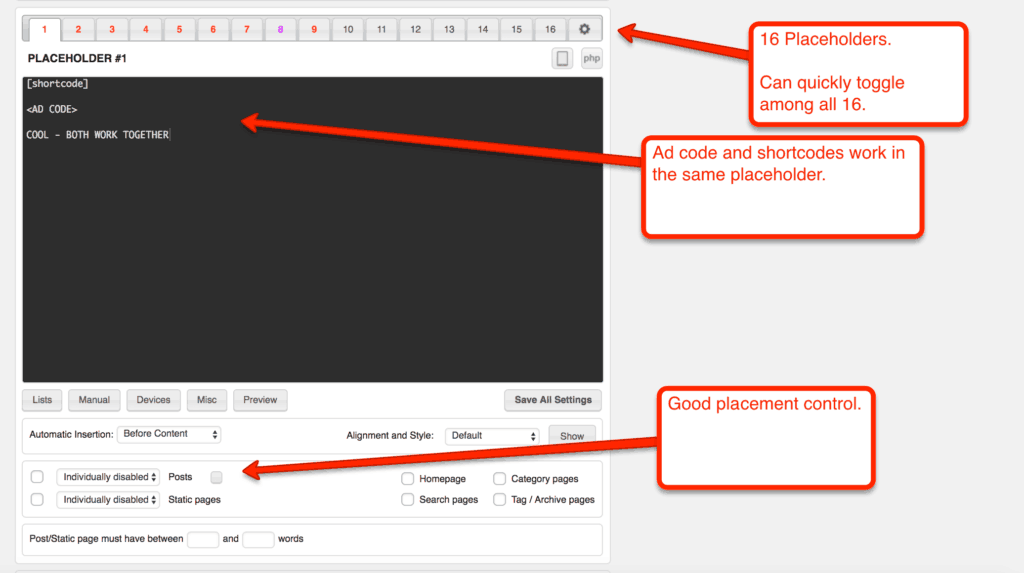Open the Lists options
Viewport: 1024px width, 573px height.
[42, 400]
